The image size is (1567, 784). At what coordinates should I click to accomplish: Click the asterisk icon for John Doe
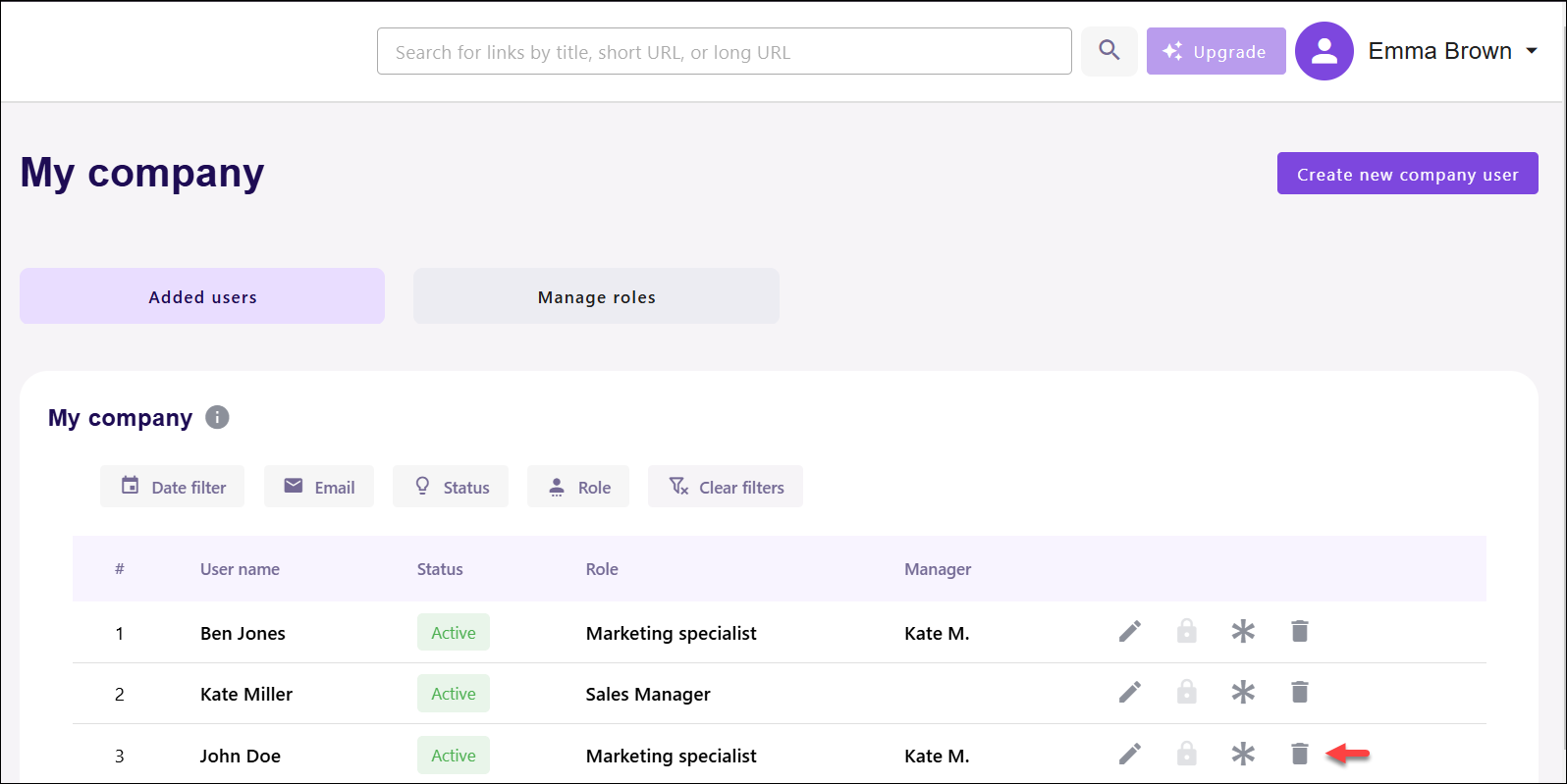click(1243, 754)
